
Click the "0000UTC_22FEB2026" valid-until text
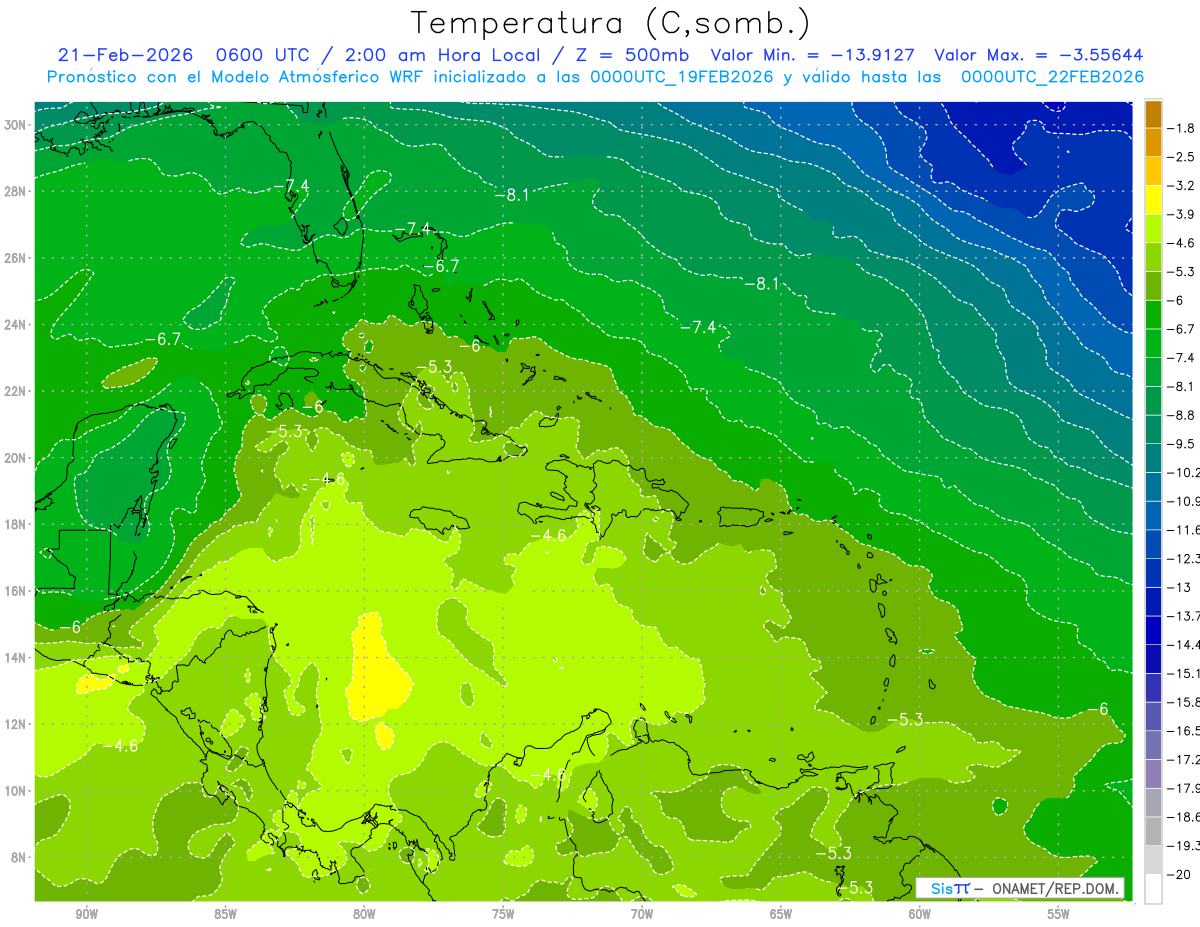pos(1053,77)
